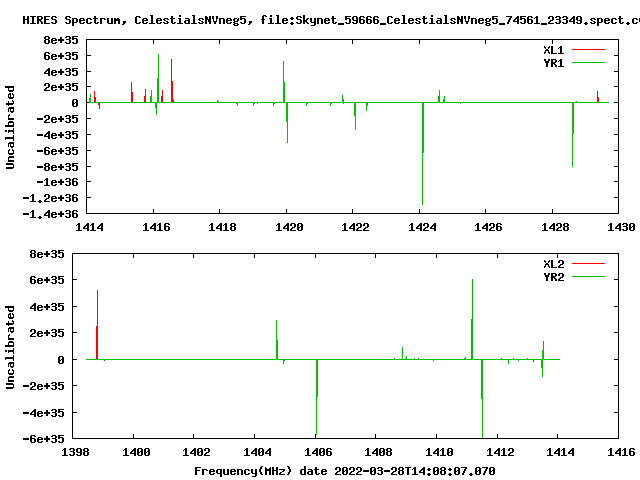Click the green positive spike near 1420 MHz
Viewport: 640px width, 480px height.
coord(284,82)
